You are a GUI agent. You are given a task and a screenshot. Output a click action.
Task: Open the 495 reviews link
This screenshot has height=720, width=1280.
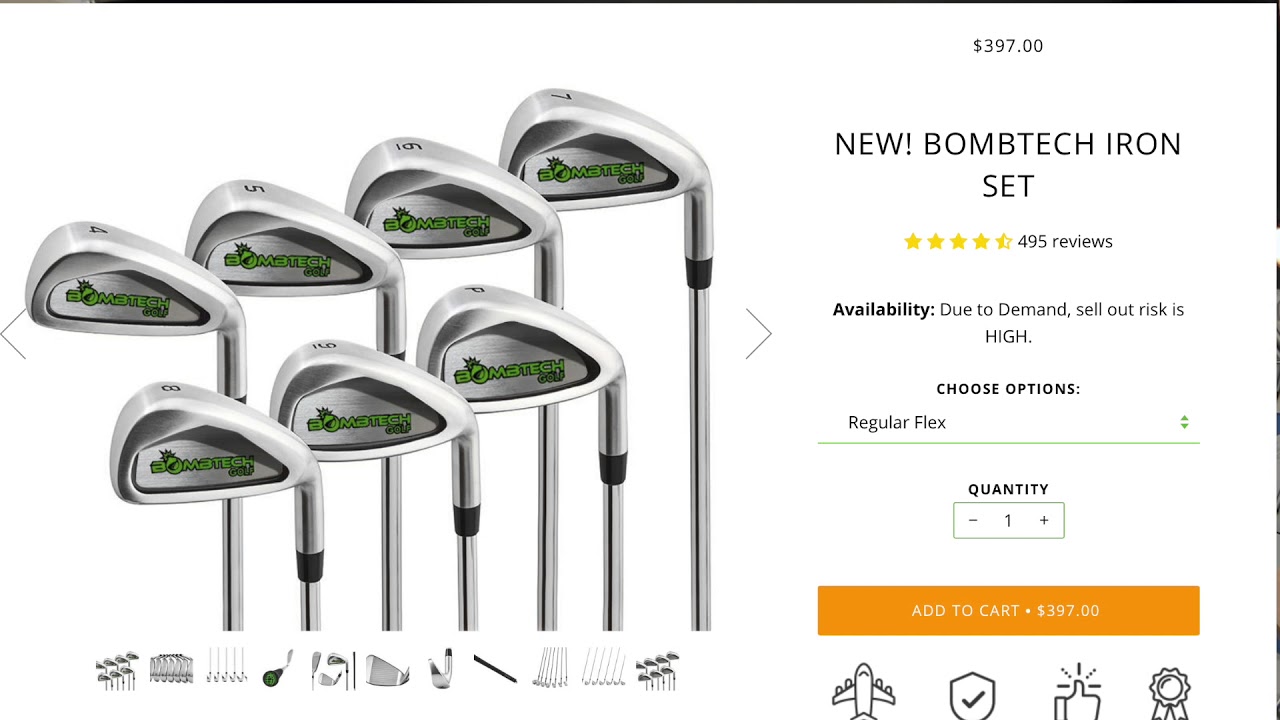(x=1065, y=241)
